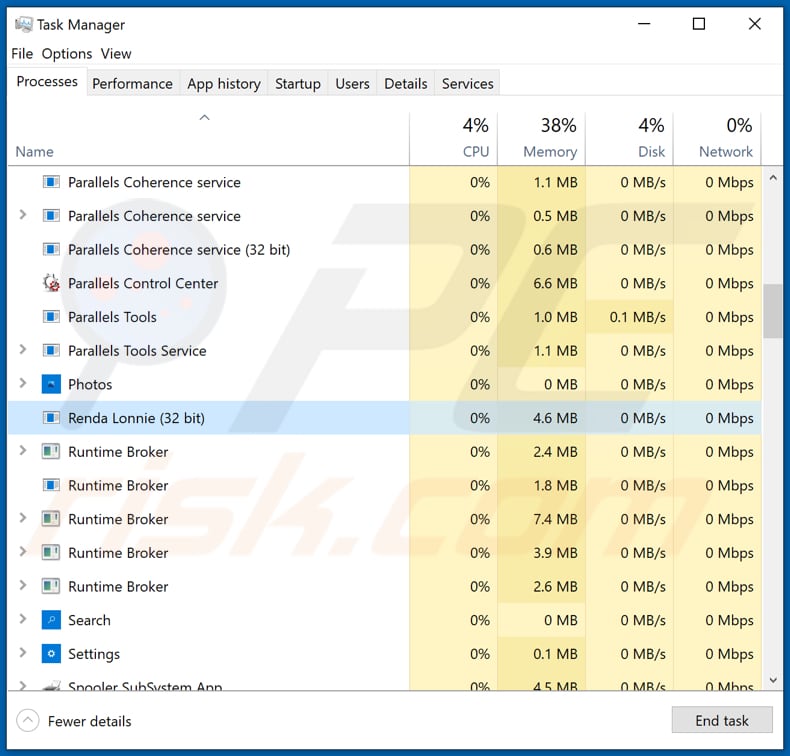Click icon of Runtime Broker using 2.6 MB
This screenshot has height=756, width=790.
51,586
